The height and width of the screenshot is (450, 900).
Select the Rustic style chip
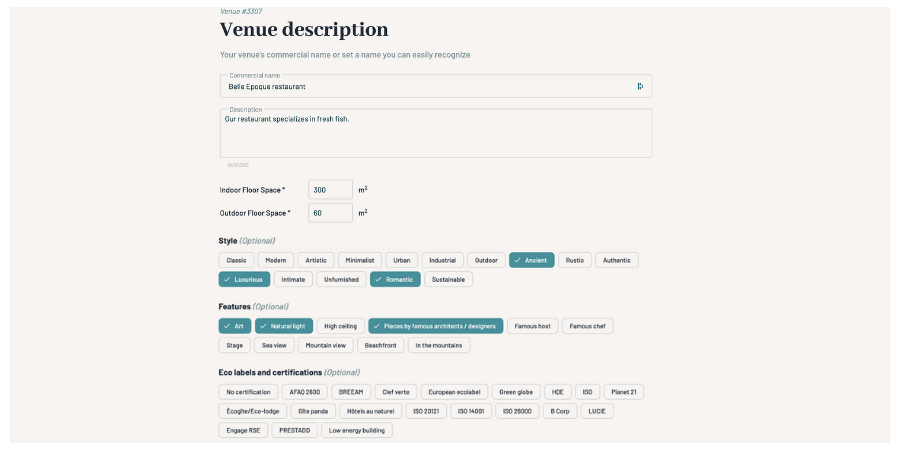(575, 260)
